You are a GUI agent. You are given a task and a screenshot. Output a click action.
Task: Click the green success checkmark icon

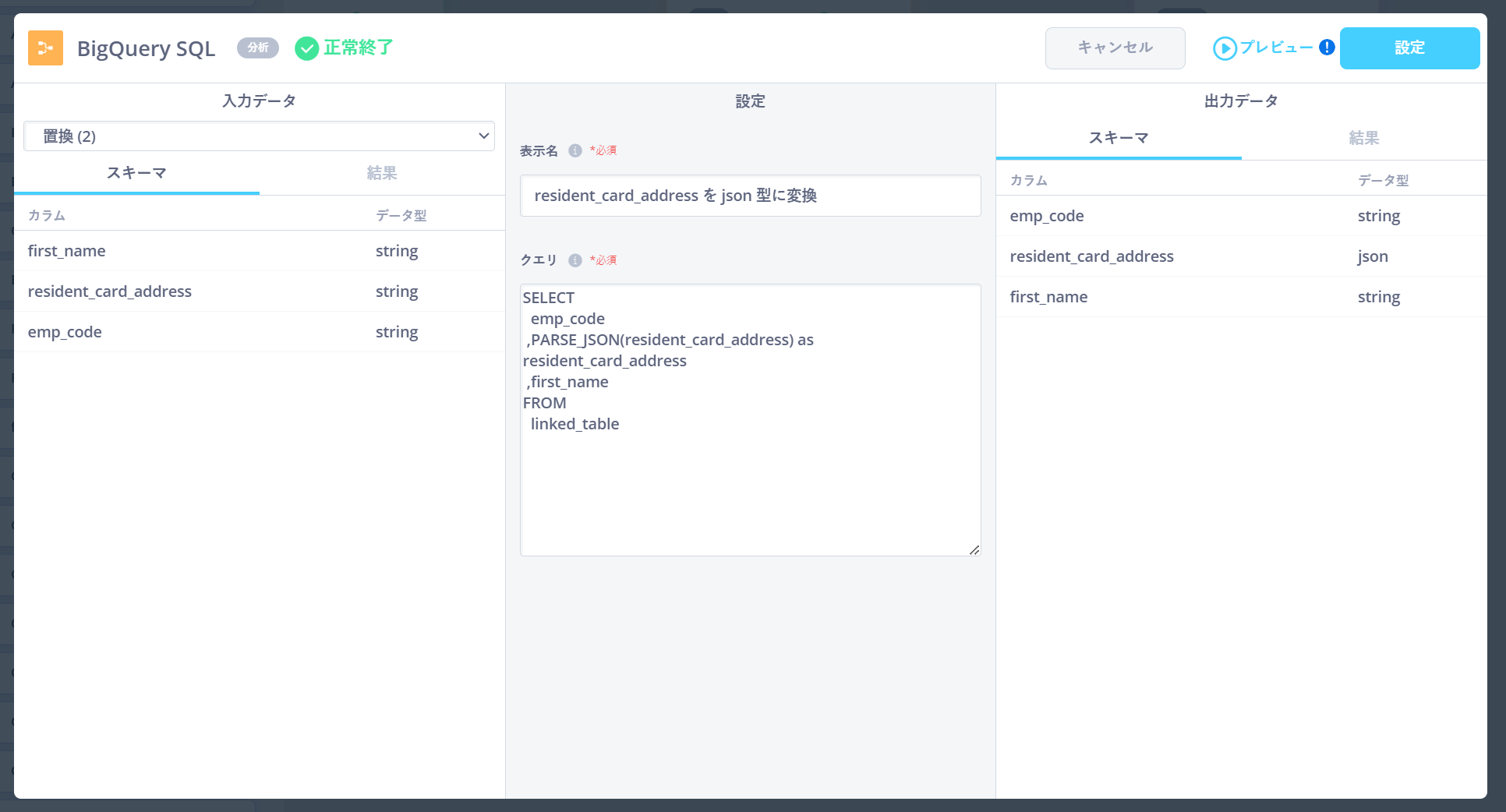[306, 48]
